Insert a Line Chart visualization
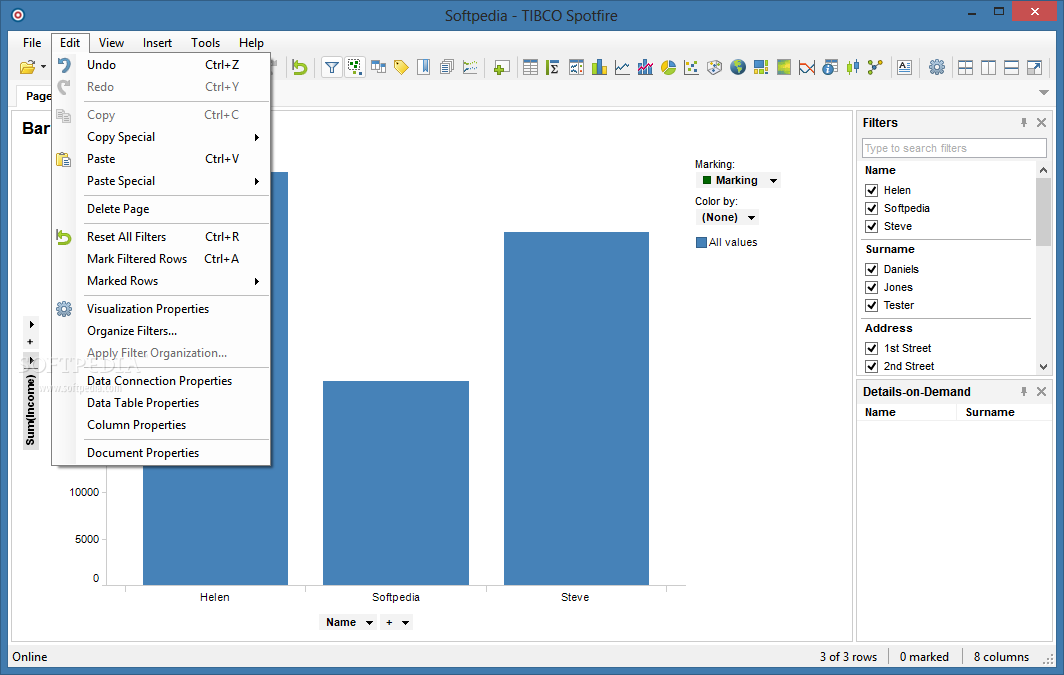The width and height of the screenshot is (1064, 675). [622, 67]
